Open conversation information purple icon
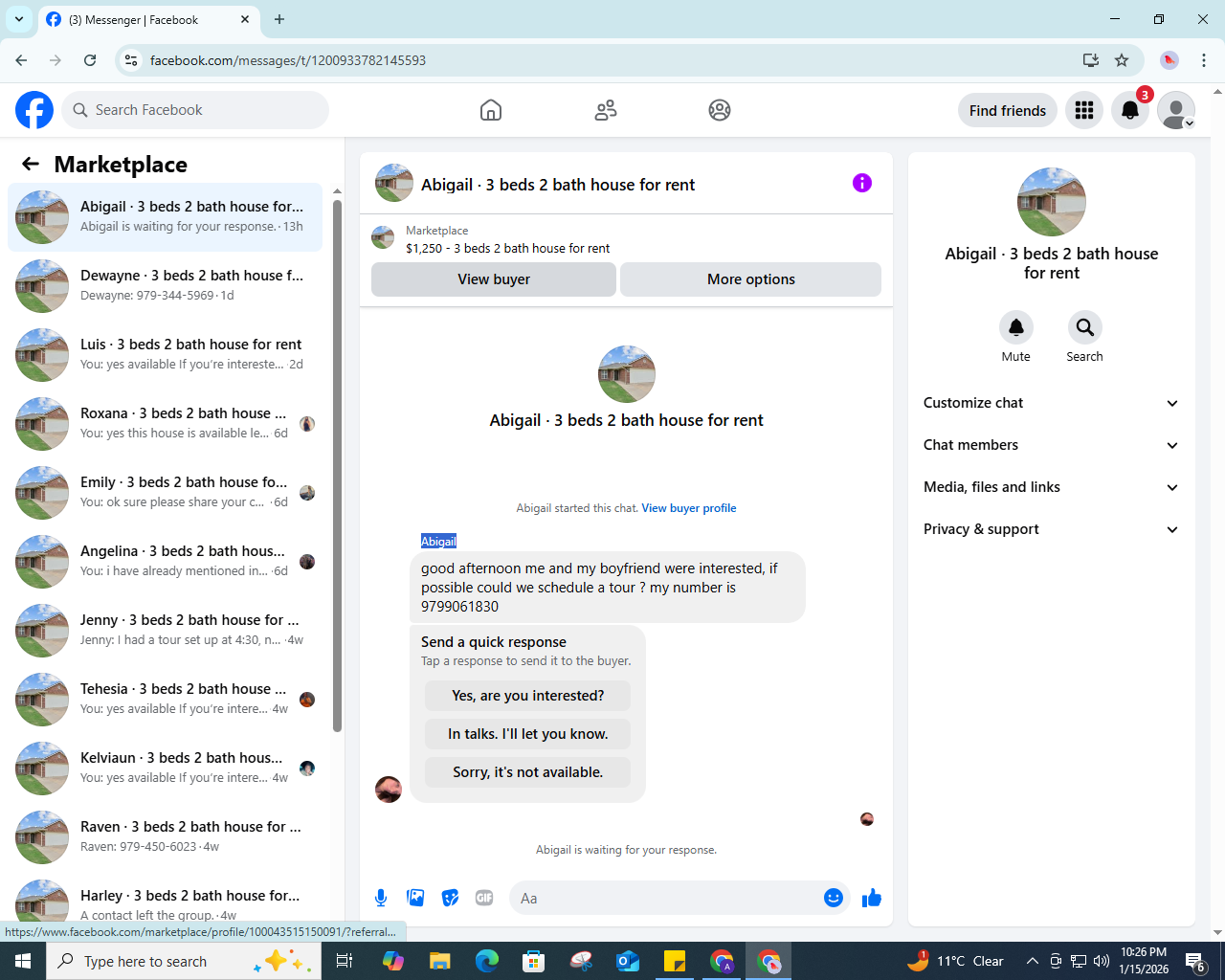 pyautogui.click(x=862, y=183)
